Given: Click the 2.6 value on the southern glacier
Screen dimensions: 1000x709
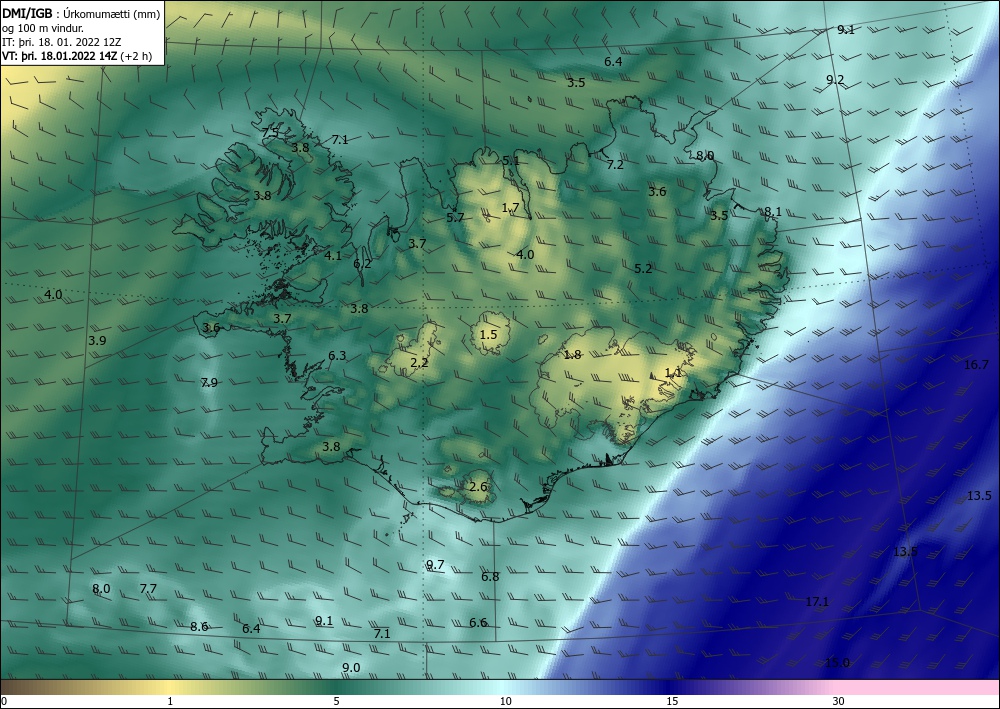Looking at the screenshot, I should [478, 487].
